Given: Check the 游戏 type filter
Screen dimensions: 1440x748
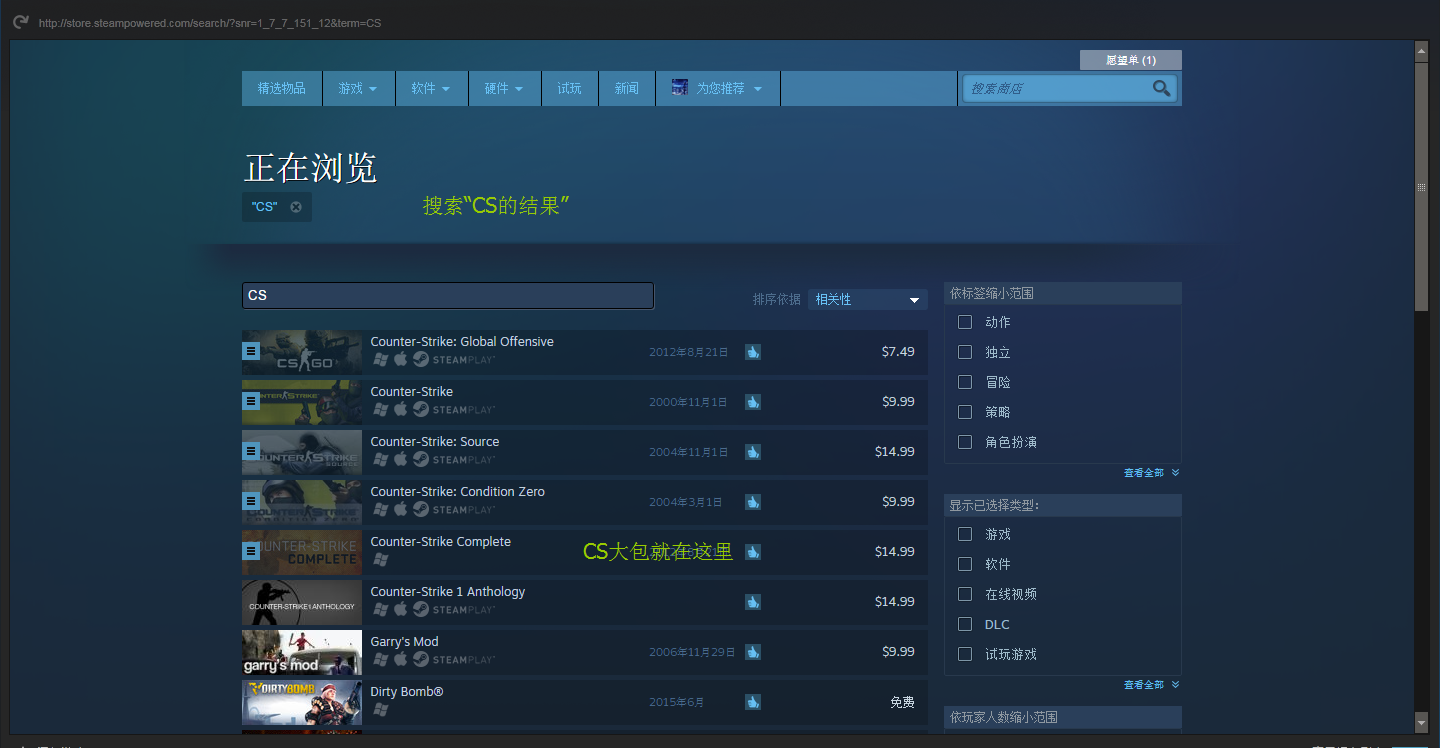Looking at the screenshot, I should pyautogui.click(x=965, y=534).
